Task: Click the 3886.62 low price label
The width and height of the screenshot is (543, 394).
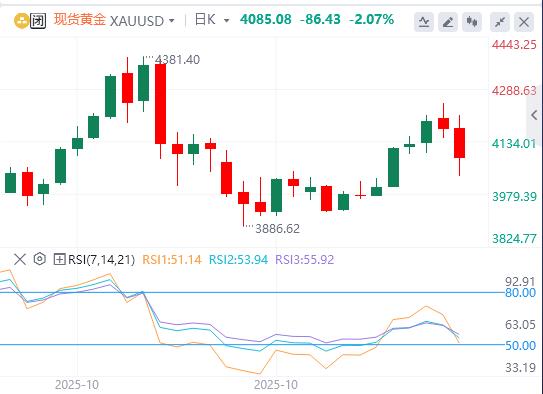Action: (x=277, y=229)
